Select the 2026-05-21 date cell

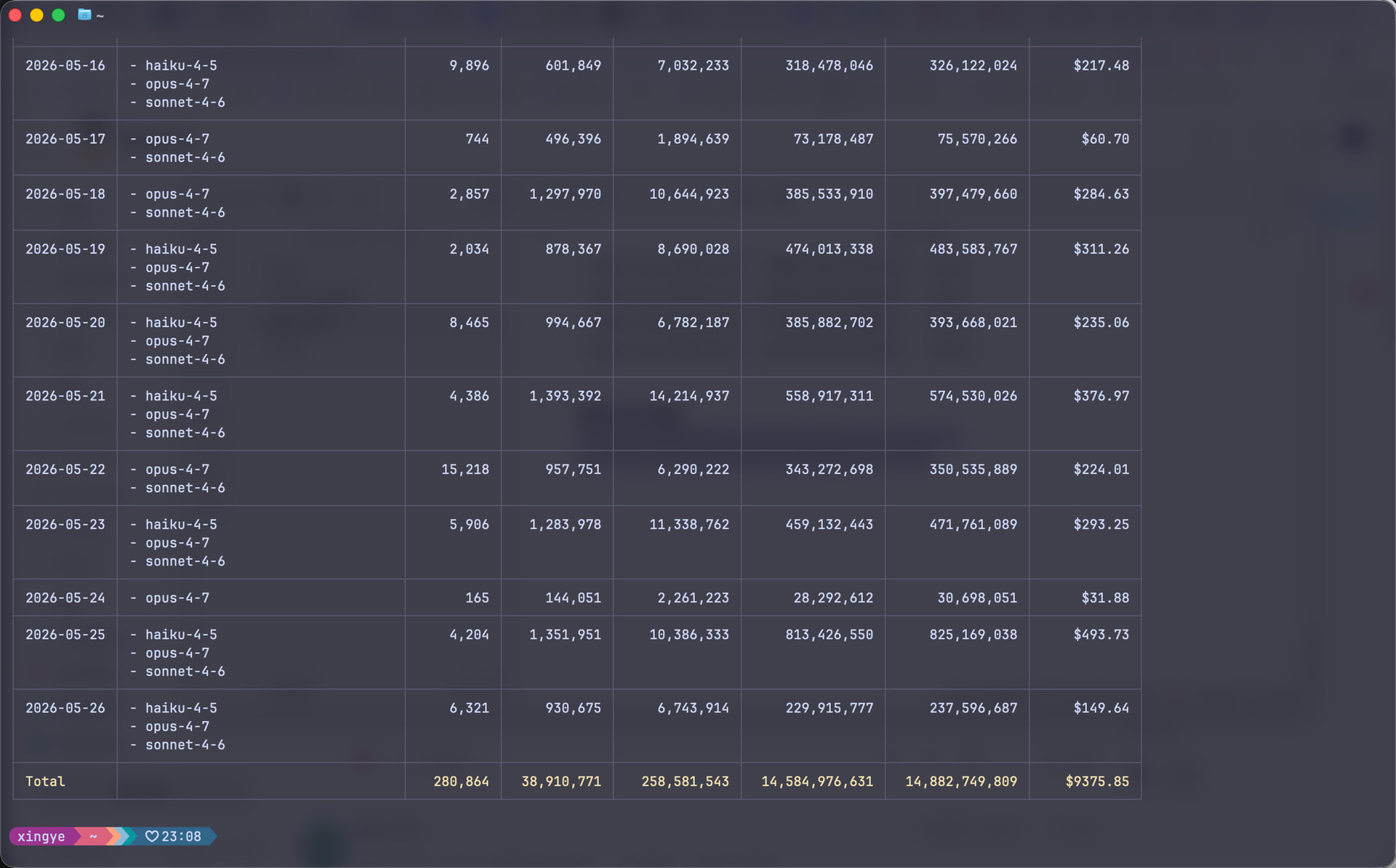(x=65, y=395)
